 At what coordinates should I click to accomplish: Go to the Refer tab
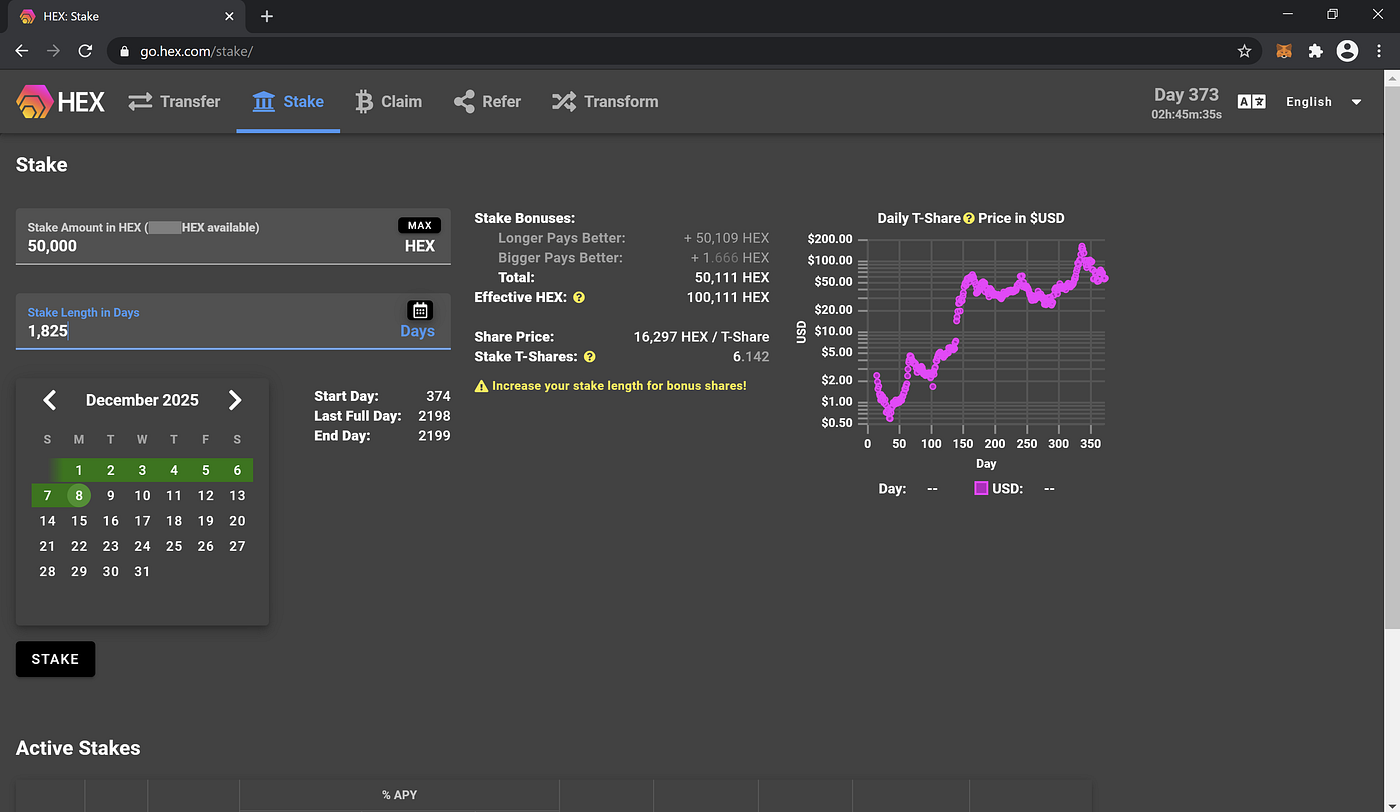(x=487, y=101)
